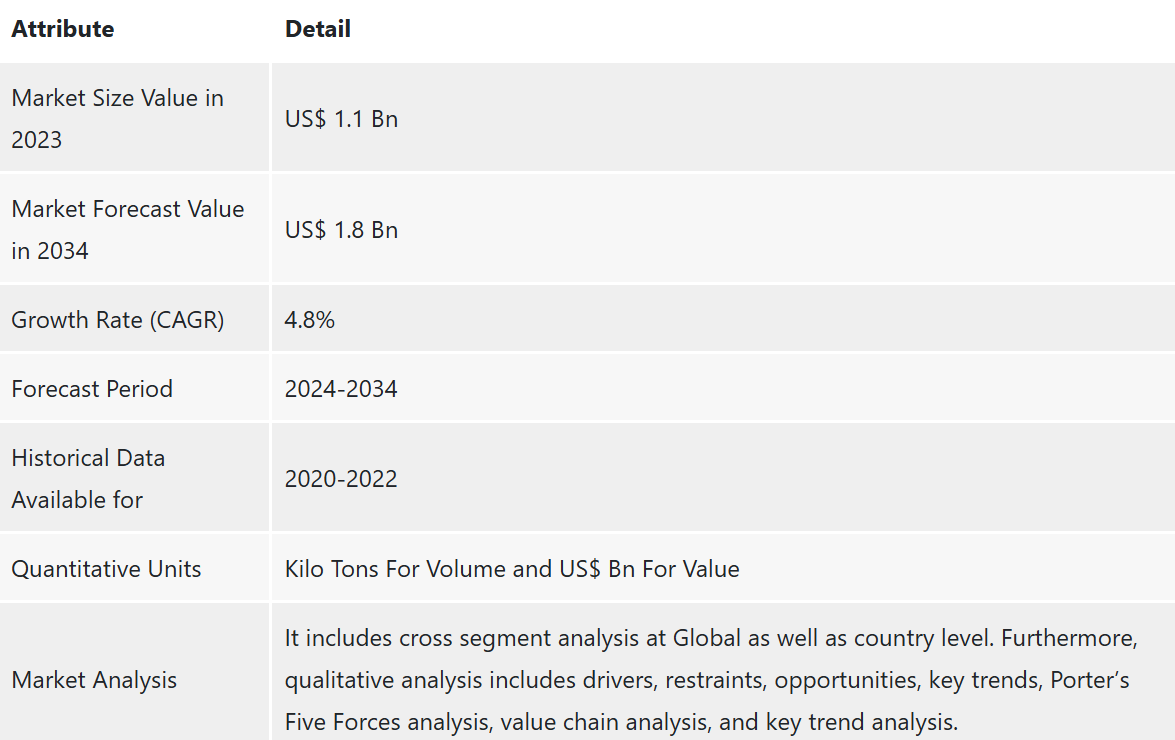Select the 4.8% growth rate value

[309, 320]
